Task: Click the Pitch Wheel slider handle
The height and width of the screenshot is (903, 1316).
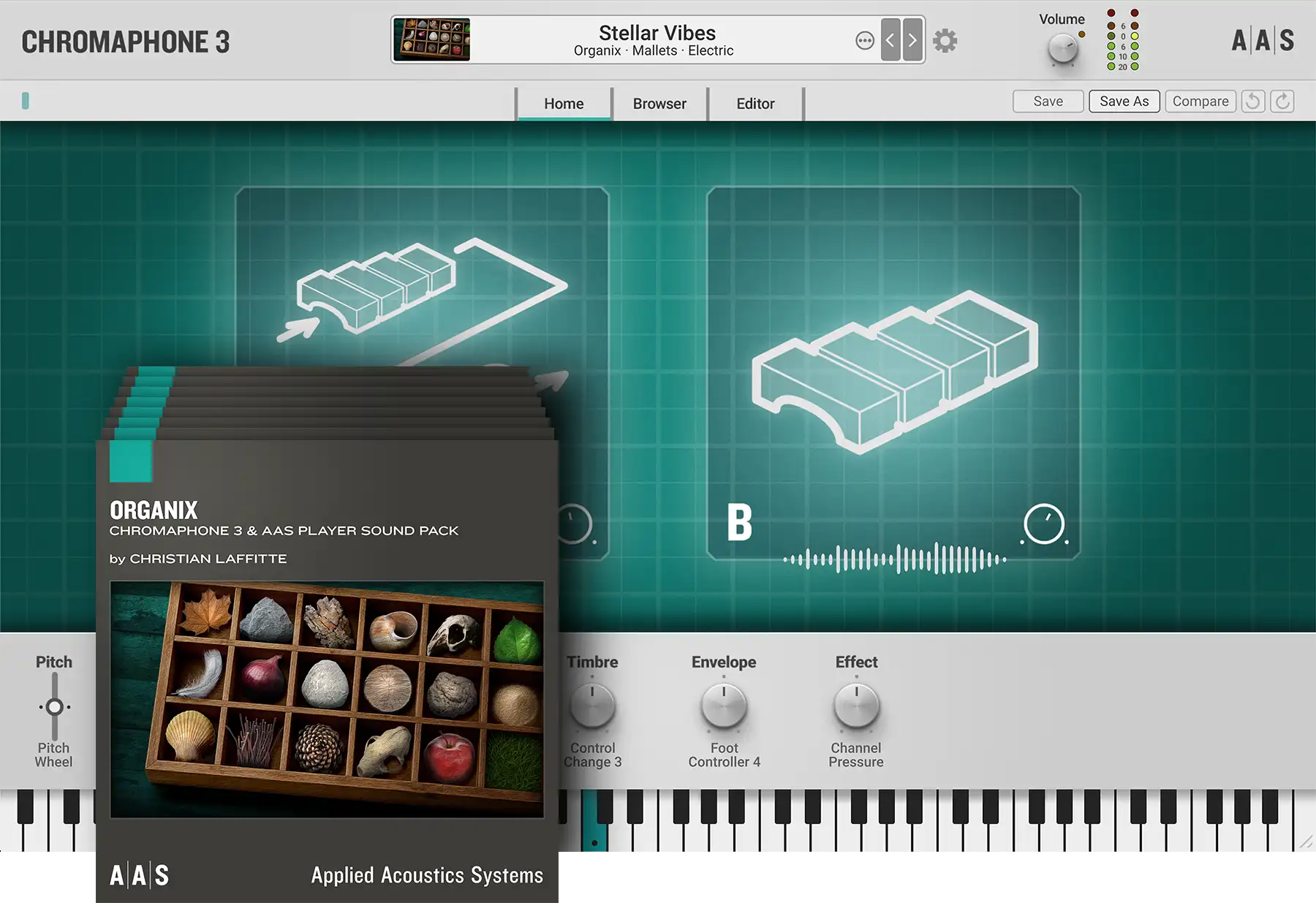Action: (x=54, y=707)
